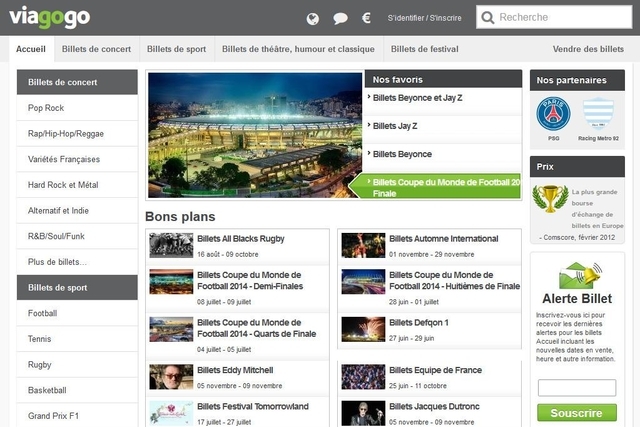Open Billets de concert tab

pyautogui.click(x=96, y=49)
